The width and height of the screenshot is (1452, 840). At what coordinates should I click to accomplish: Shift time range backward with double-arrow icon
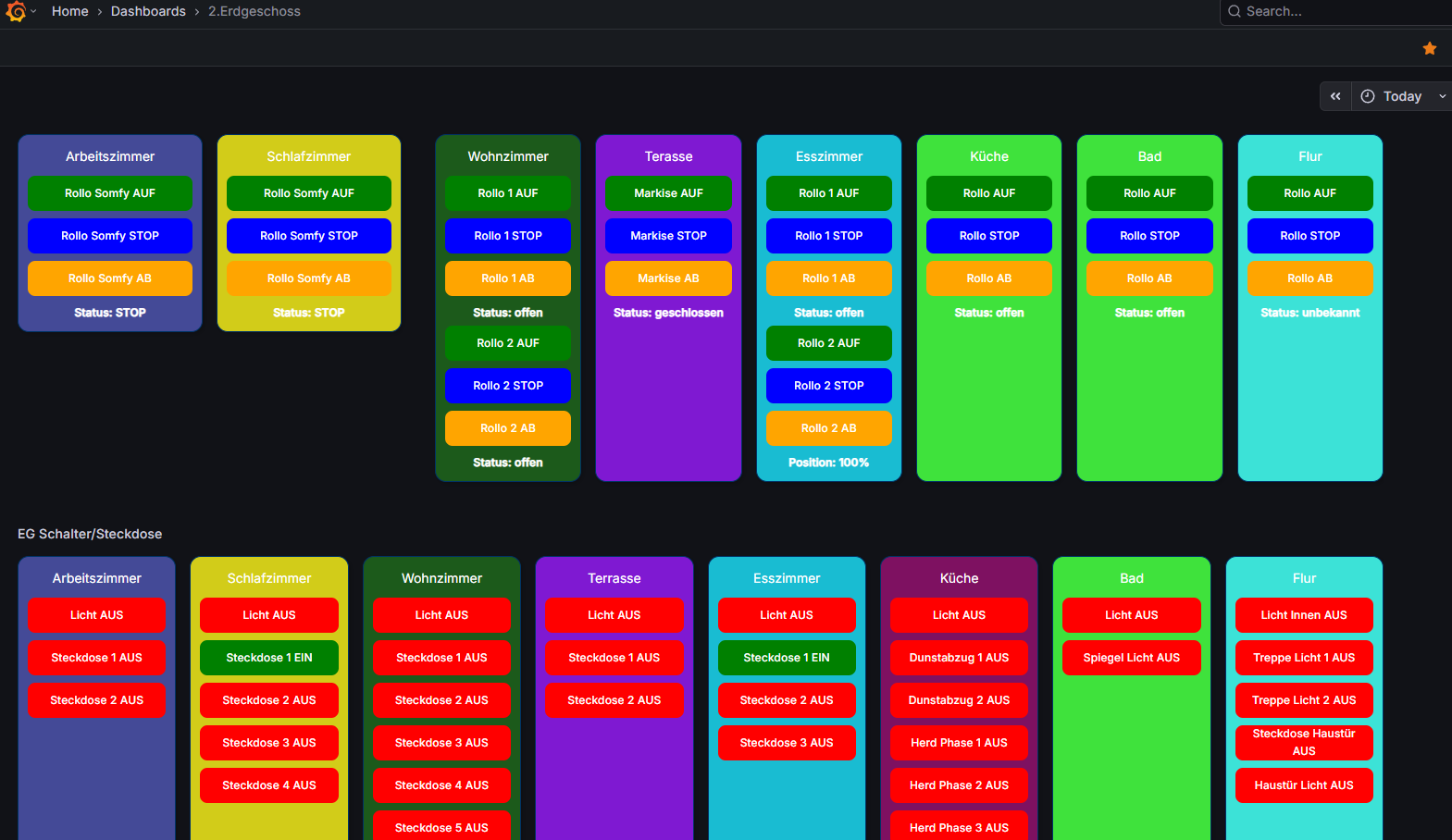pos(1335,96)
